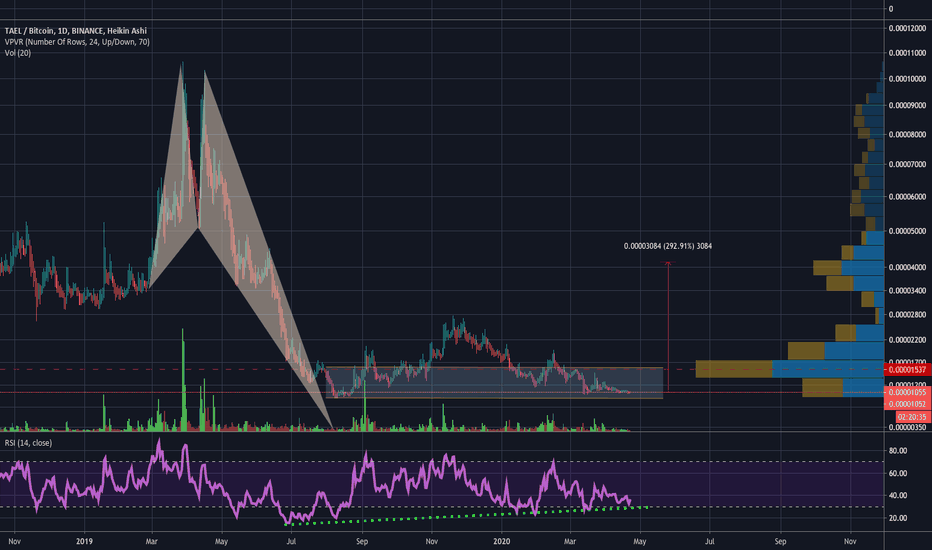932x550 pixels.
Task: Click the longest volume profile bar
Action: tap(790, 369)
